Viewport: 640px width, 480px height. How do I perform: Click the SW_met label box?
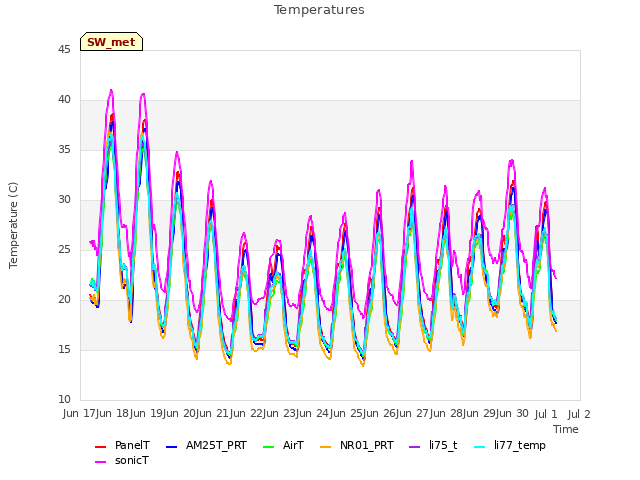click(x=111, y=42)
